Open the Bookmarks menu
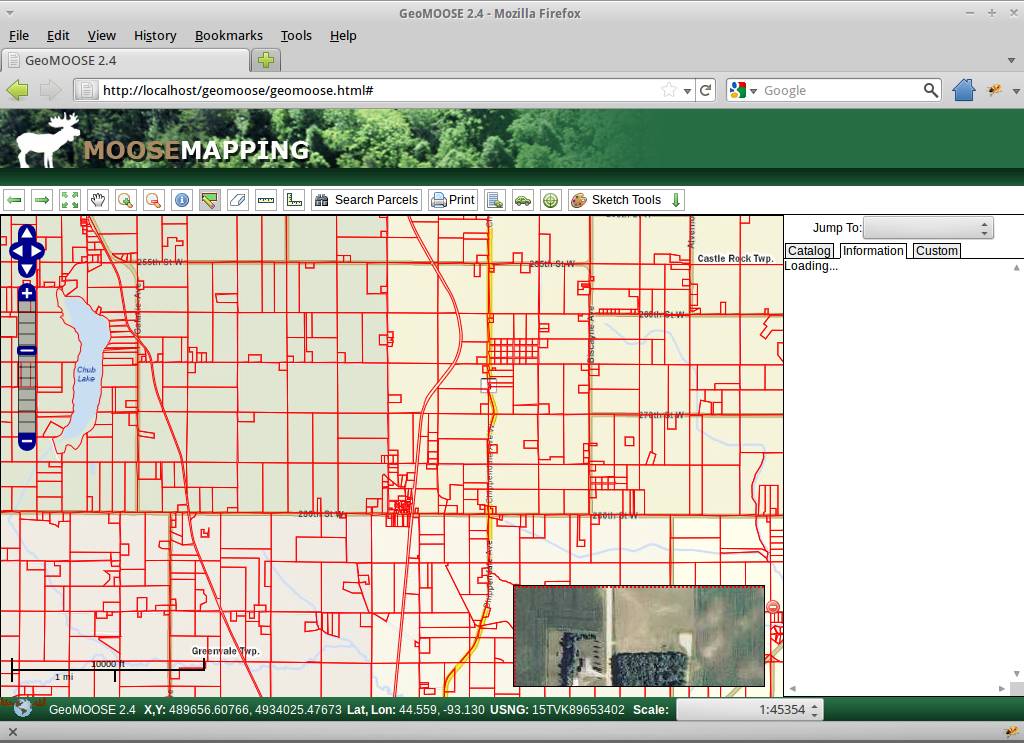 coord(229,36)
